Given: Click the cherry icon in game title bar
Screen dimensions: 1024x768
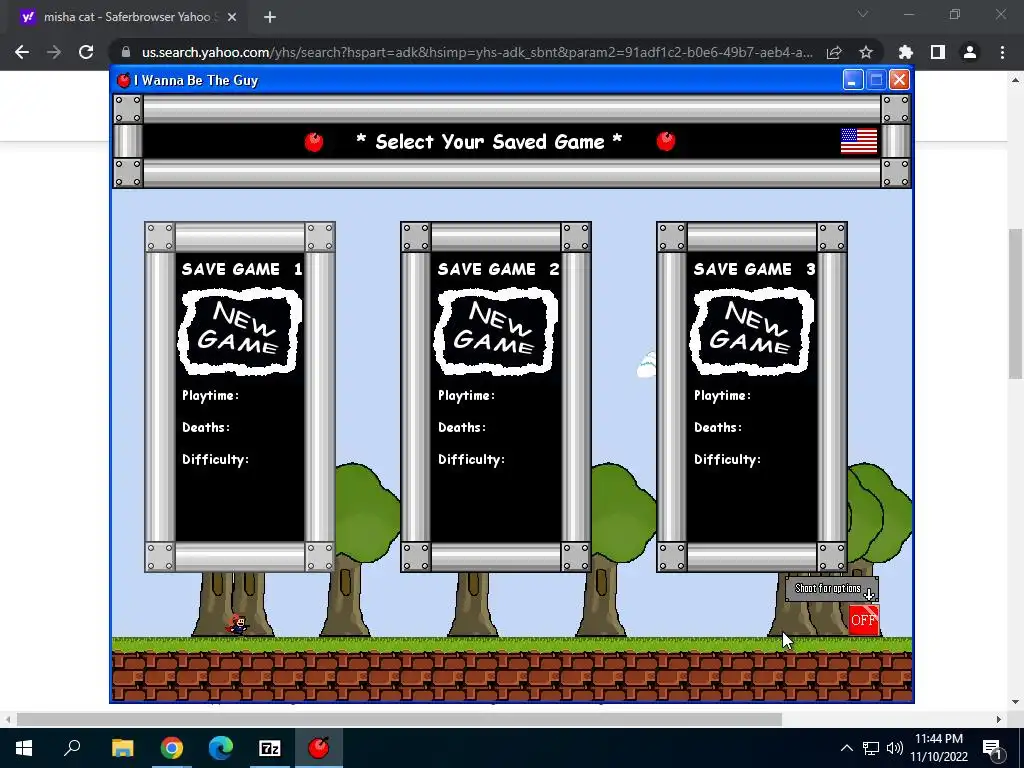Looking at the screenshot, I should point(123,80).
